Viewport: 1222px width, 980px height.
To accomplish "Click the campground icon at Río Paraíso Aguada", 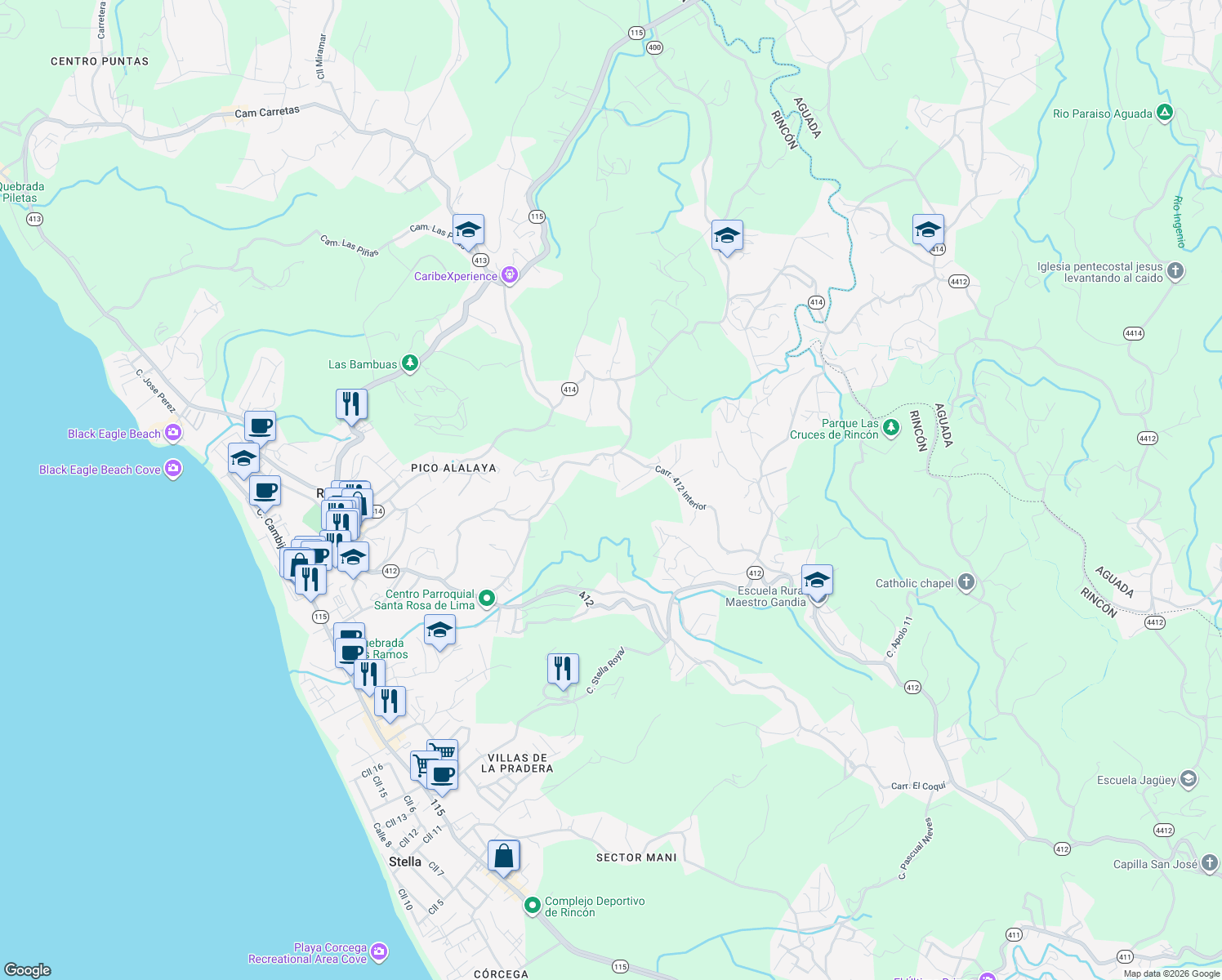I will pyautogui.click(x=1163, y=112).
